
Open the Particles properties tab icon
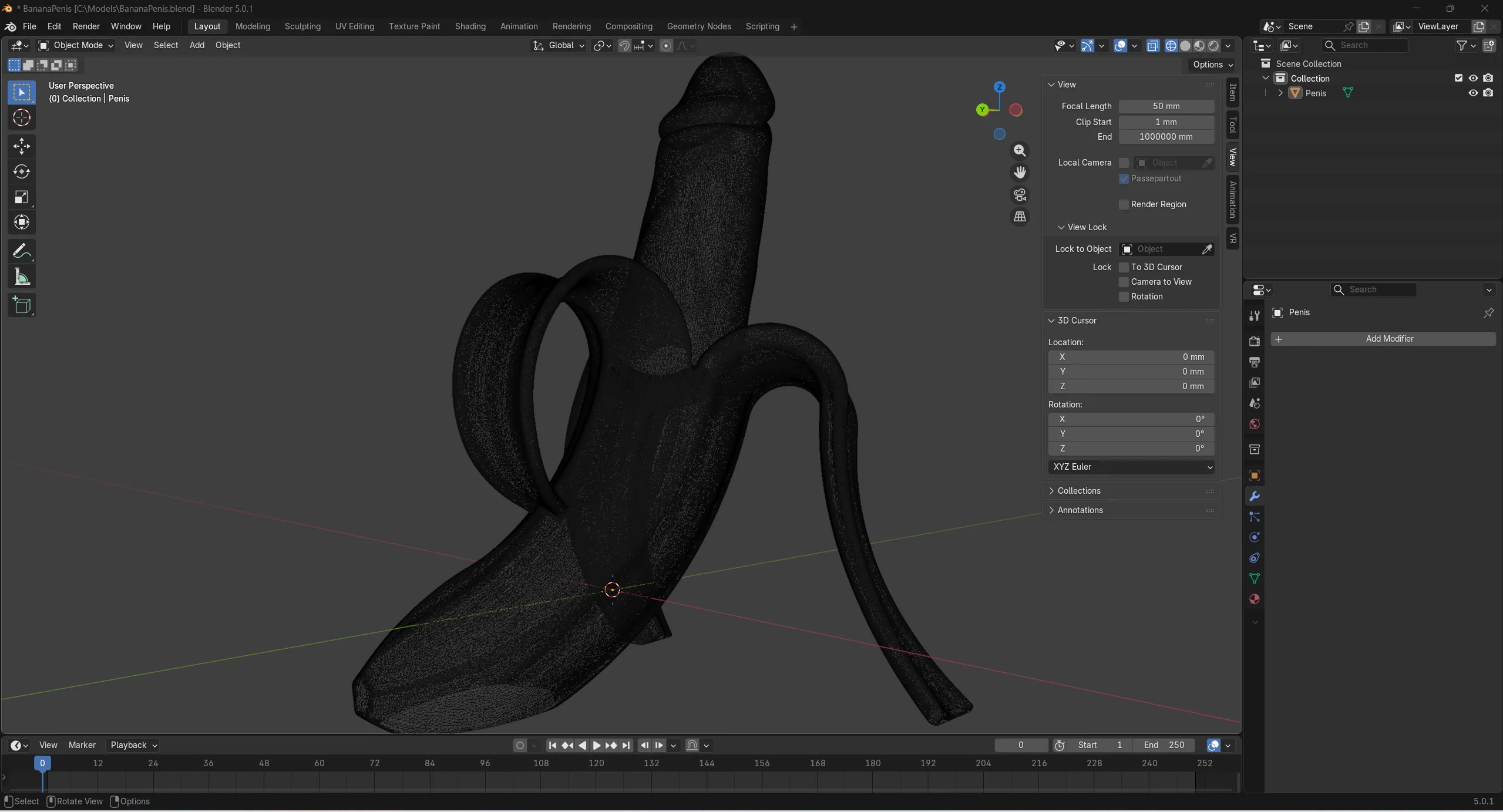click(x=1255, y=517)
